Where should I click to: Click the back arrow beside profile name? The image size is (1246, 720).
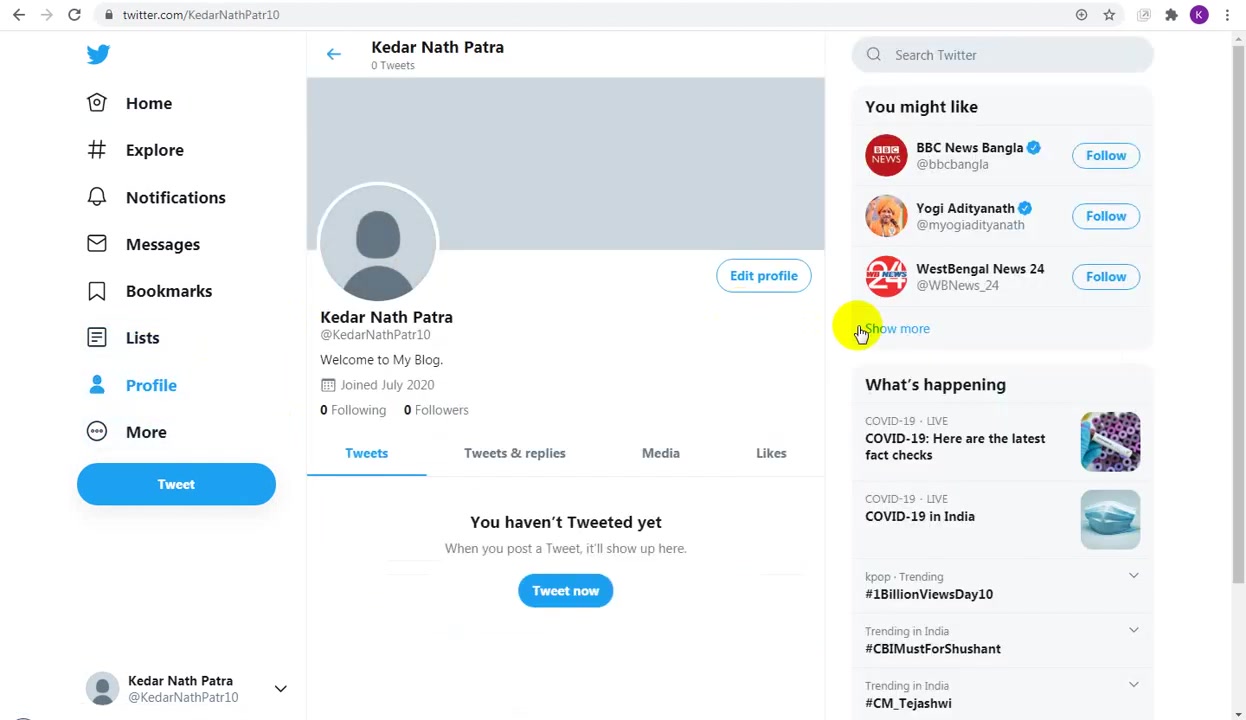click(x=334, y=54)
